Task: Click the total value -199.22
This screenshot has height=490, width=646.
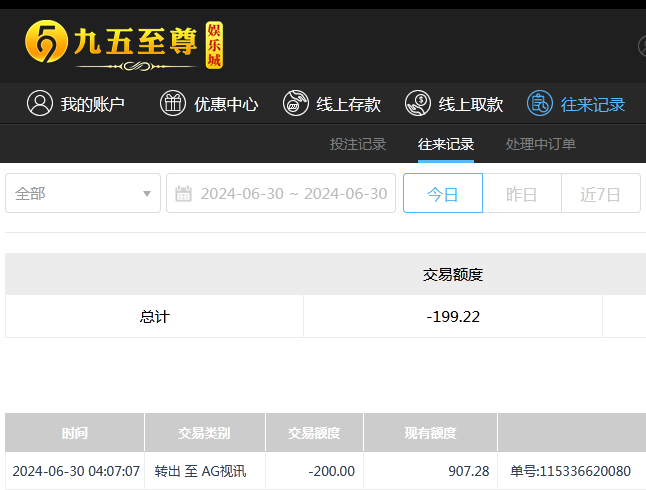Action: tap(453, 317)
